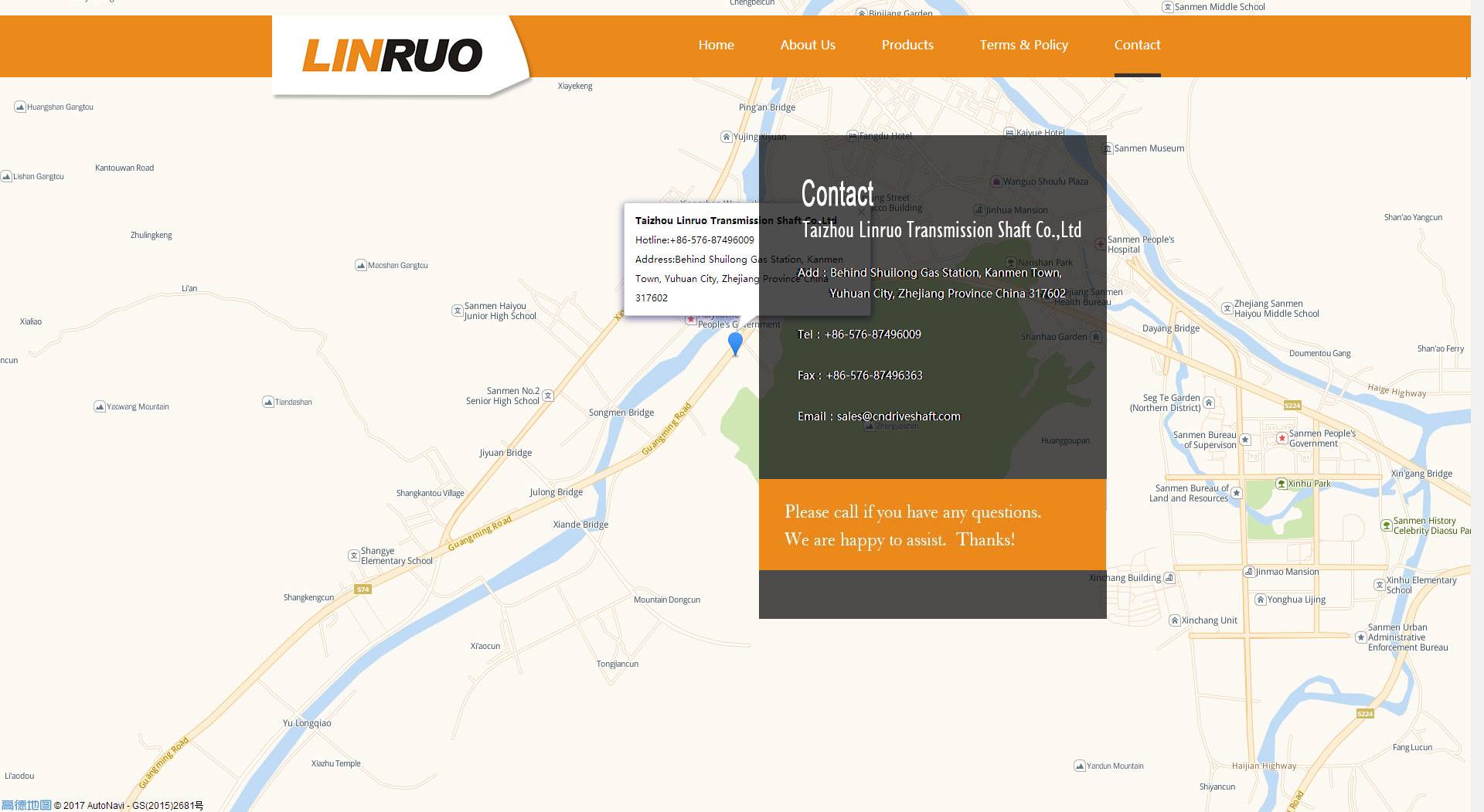Go to About Us page
The height and width of the screenshot is (812, 1484).
(x=807, y=45)
